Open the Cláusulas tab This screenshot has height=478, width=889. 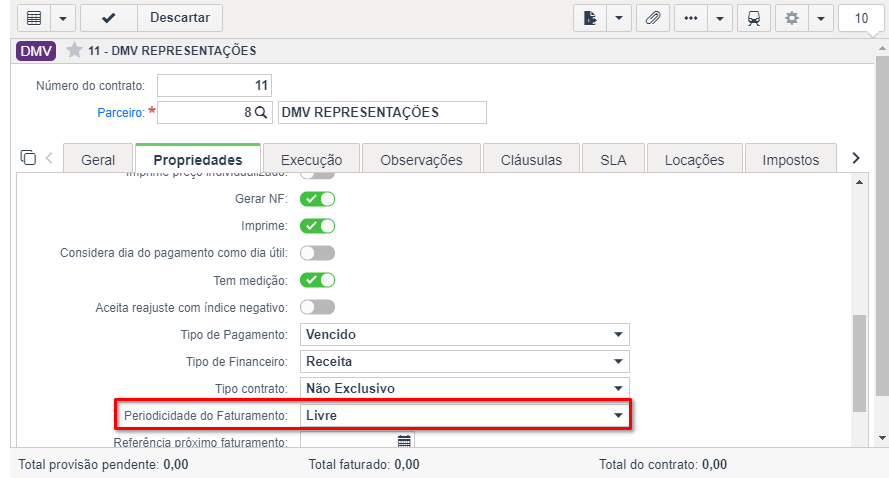tap(531, 160)
